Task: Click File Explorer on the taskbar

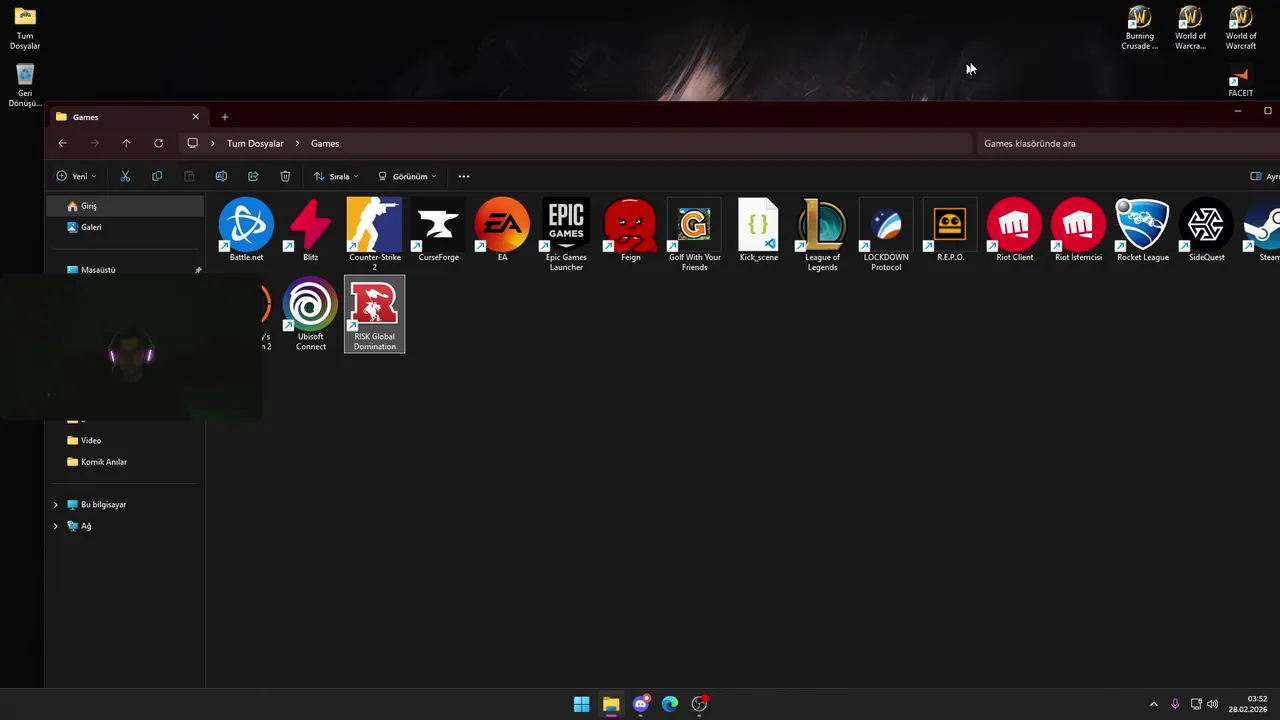Action: click(611, 704)
